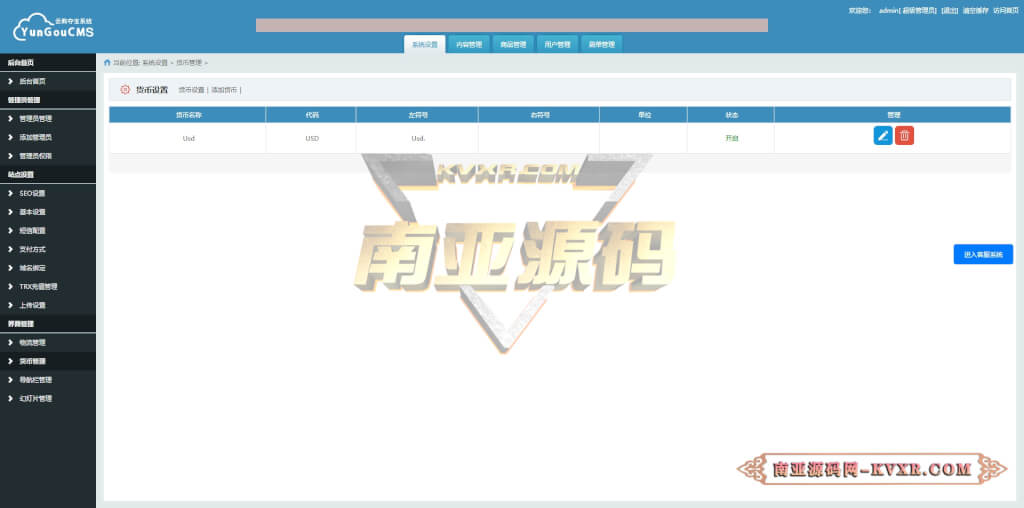Delete the Usd currency with trash icon
Viewport: 1024px width, 508px height.
(x=904, y=136)
